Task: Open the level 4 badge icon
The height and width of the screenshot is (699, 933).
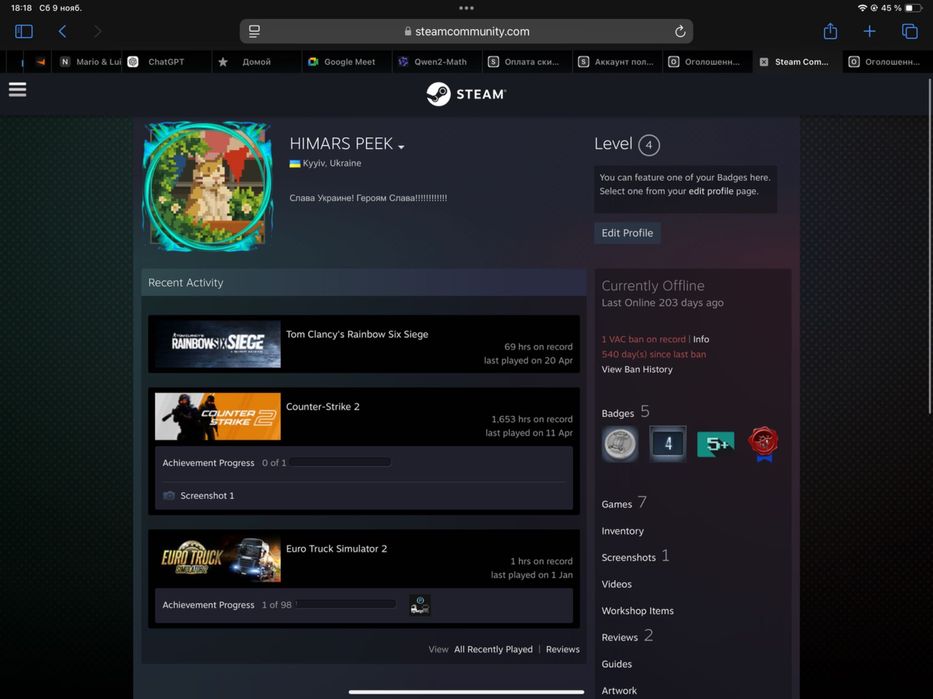Action: [x=668, y=443]
